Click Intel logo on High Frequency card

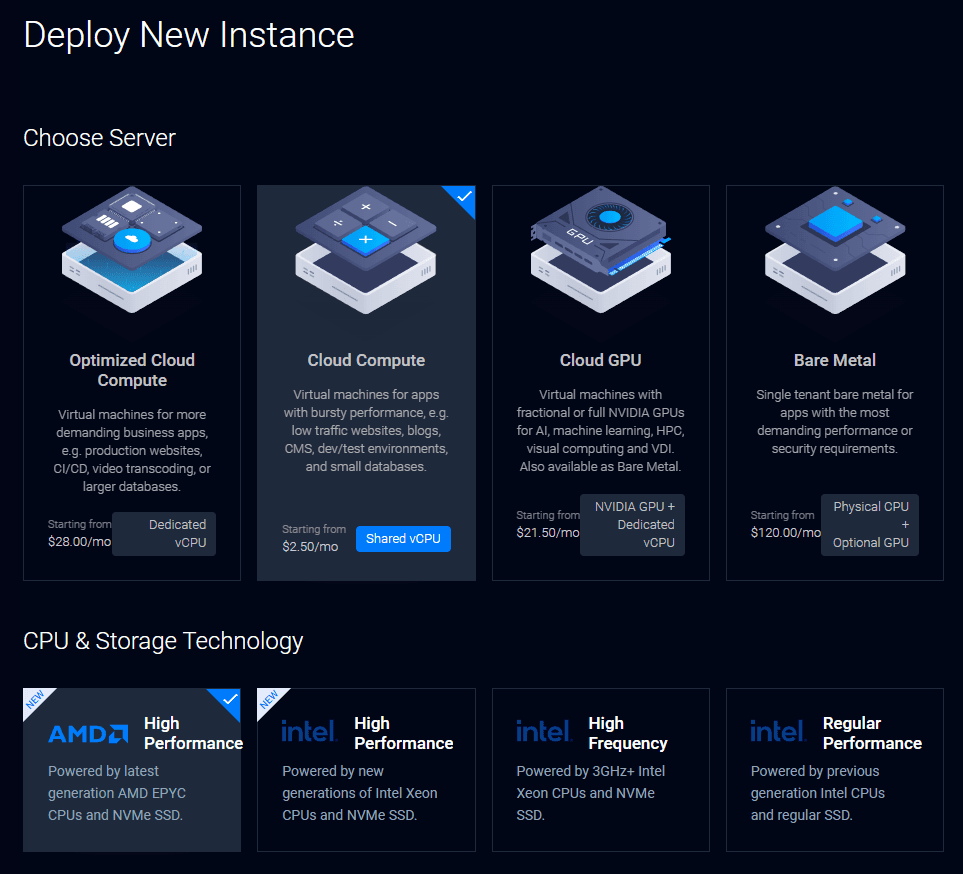(544, 732)
